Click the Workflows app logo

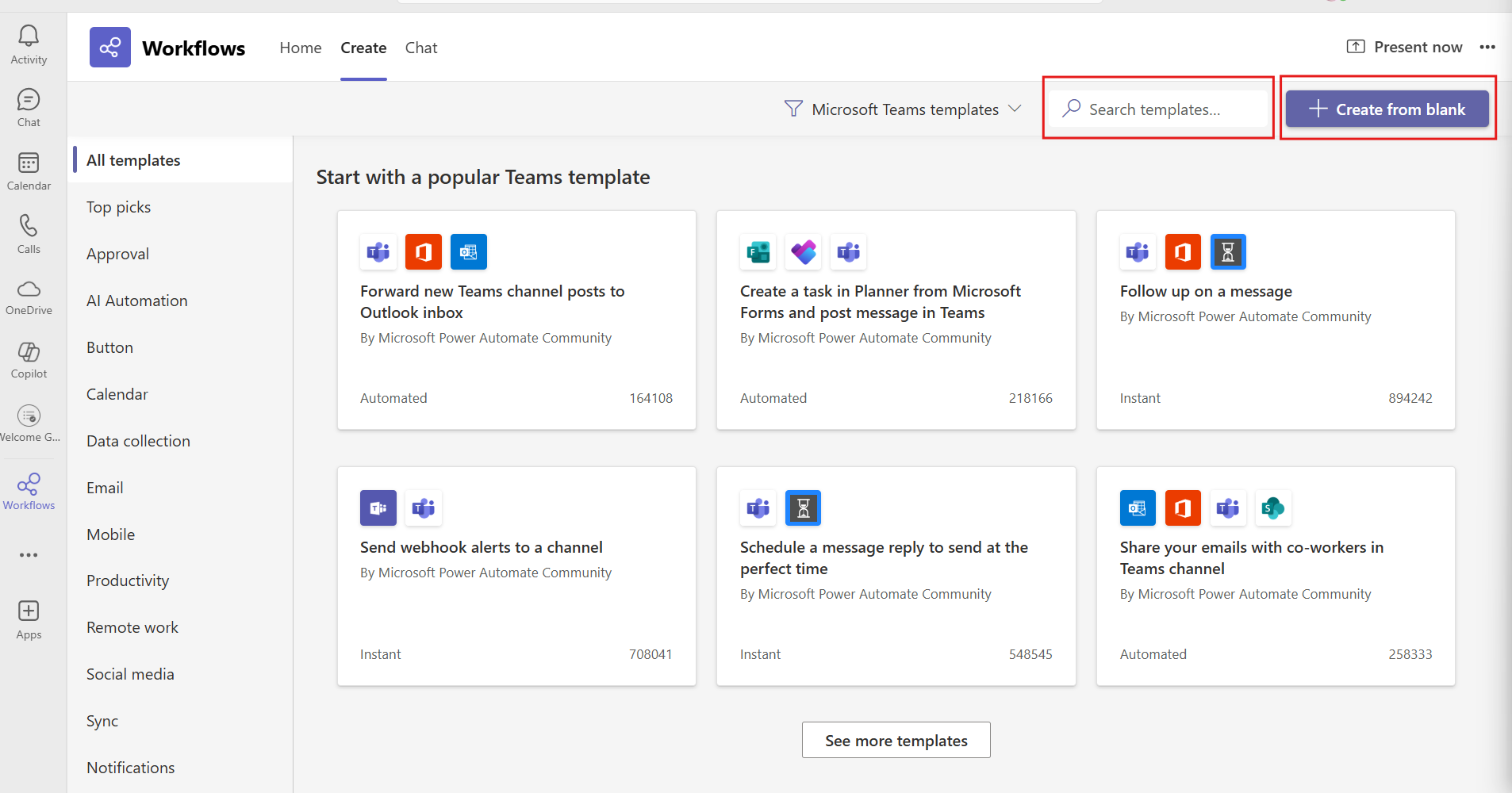(110, 48)
